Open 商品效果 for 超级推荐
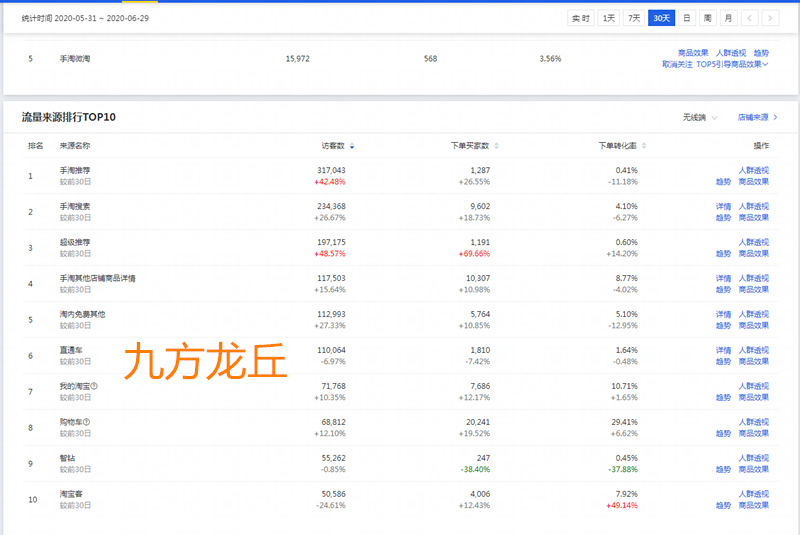 pos(754,253)
